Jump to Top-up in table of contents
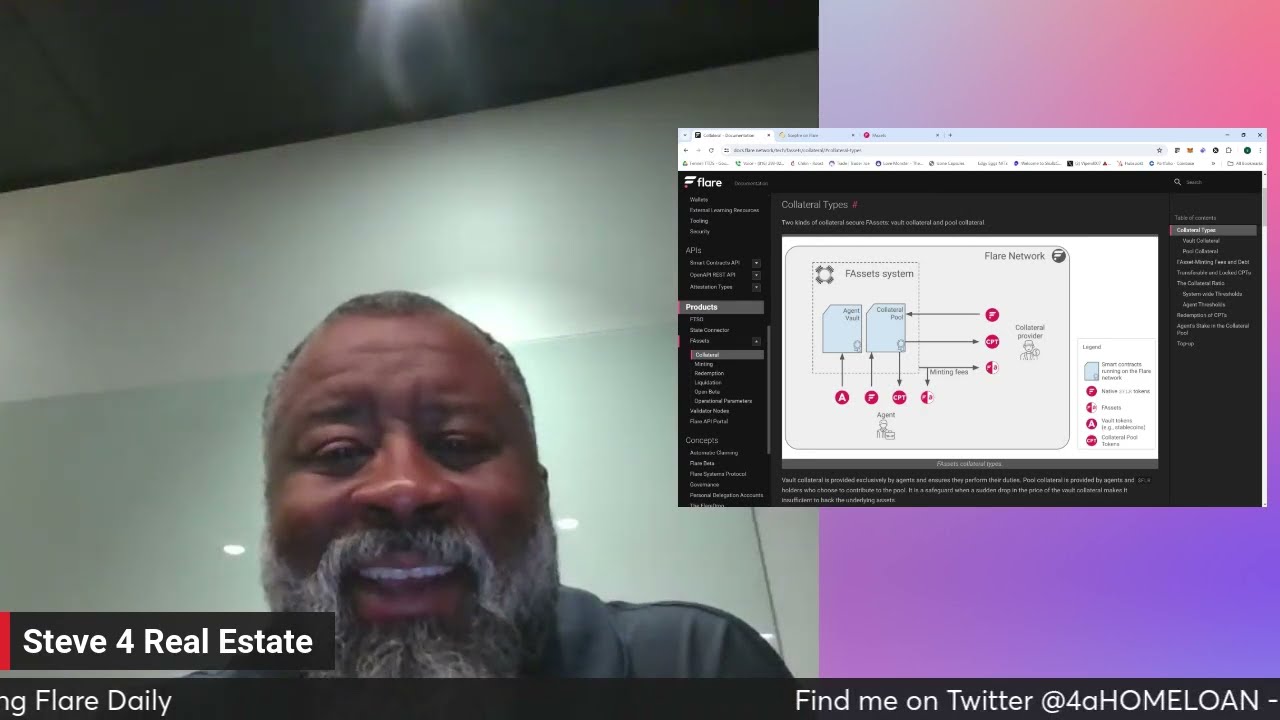This screenshot has height=720, width=1280. (x=1185, y=343)
